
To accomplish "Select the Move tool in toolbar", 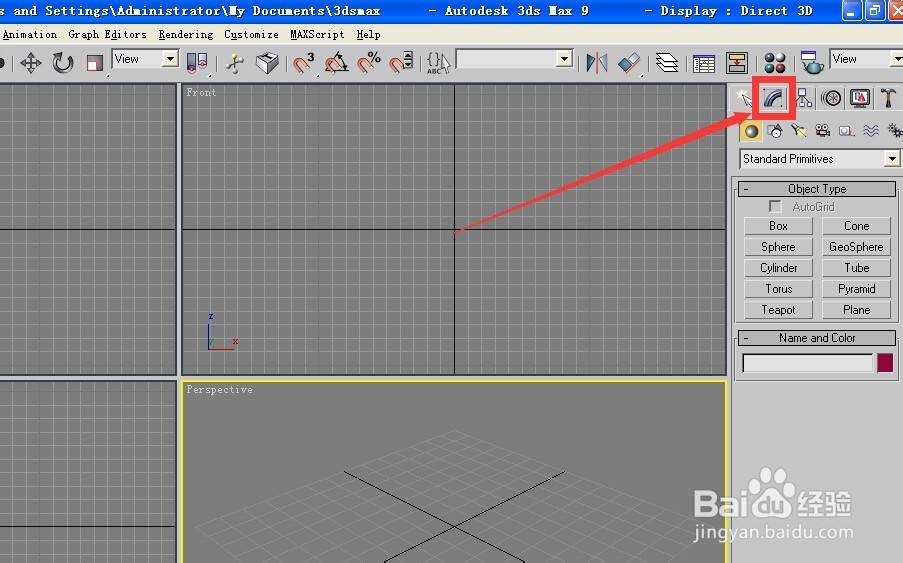I will (x=31, y=63).
